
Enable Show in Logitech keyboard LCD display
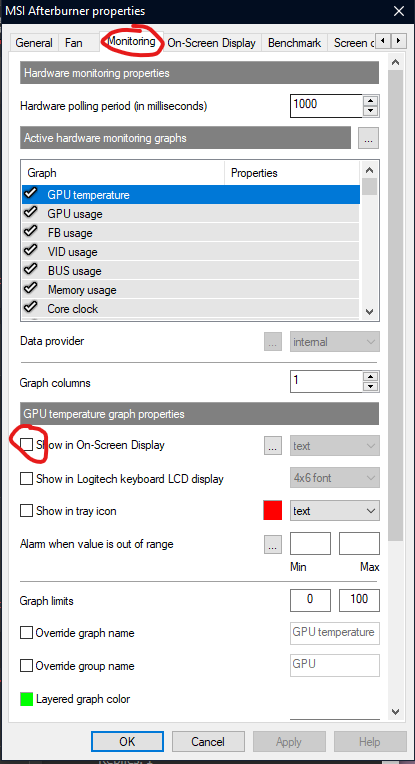coord(26,478)
